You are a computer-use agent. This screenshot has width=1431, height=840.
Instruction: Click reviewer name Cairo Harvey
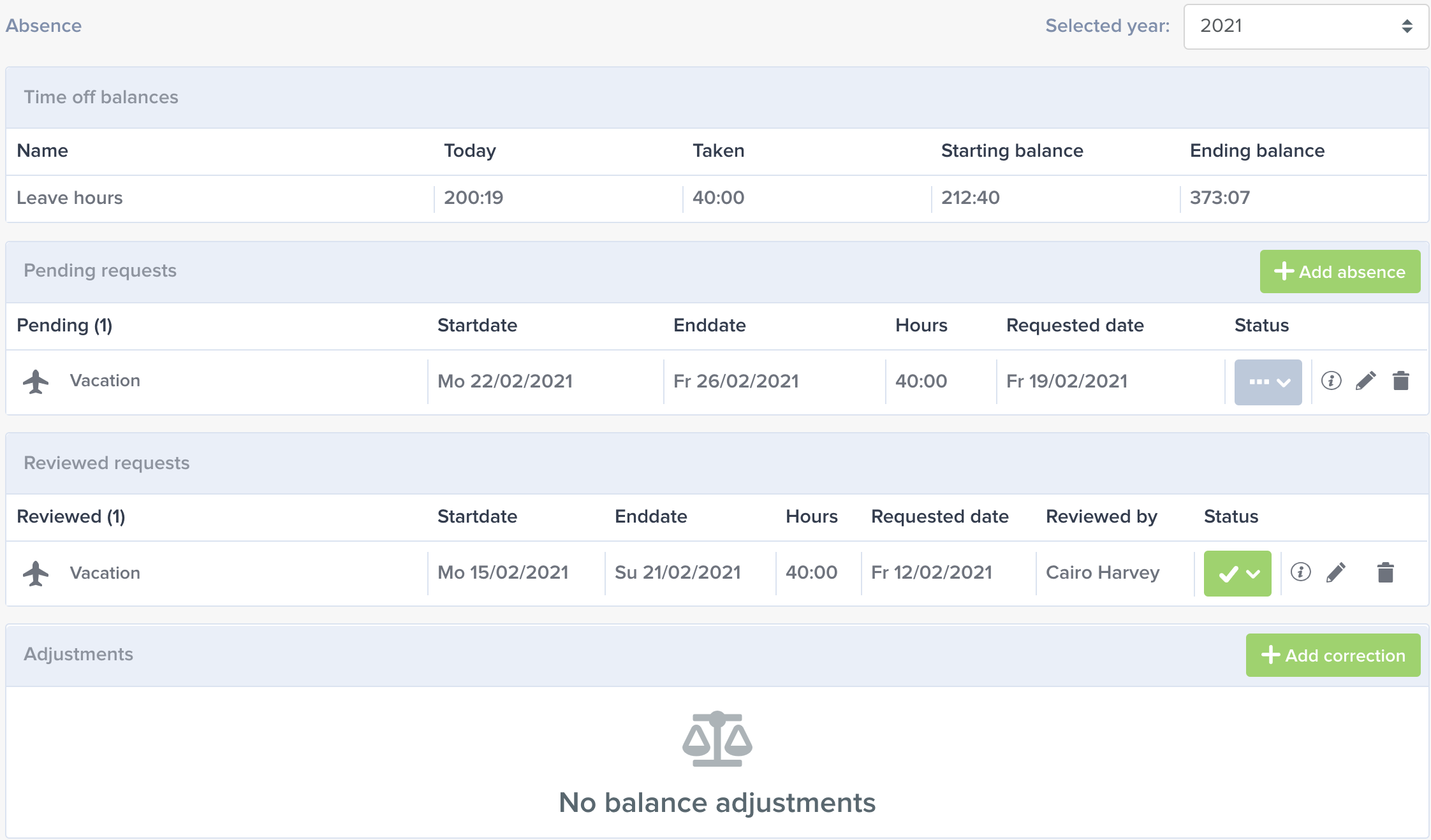click(x=1103, y=572)
